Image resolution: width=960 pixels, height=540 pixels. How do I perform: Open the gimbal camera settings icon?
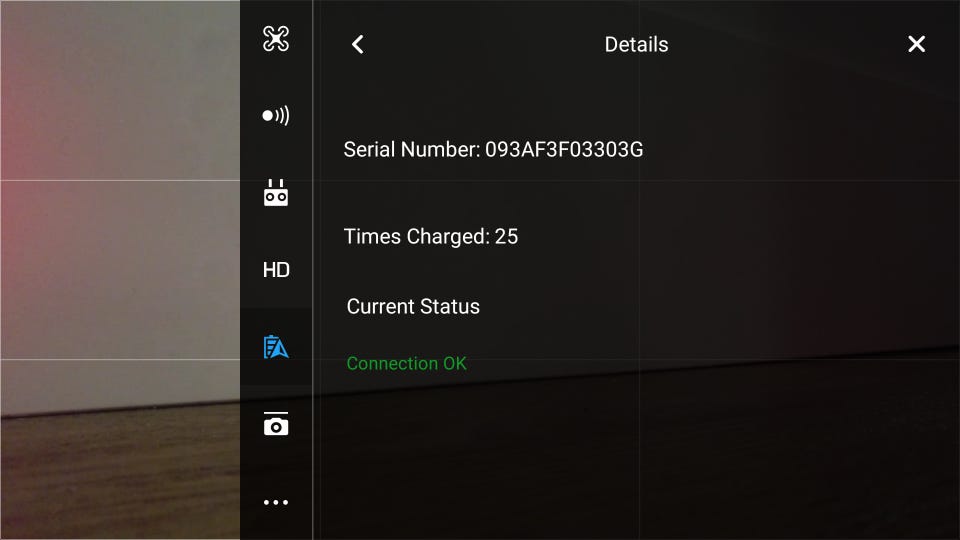[x=276, y=424]
